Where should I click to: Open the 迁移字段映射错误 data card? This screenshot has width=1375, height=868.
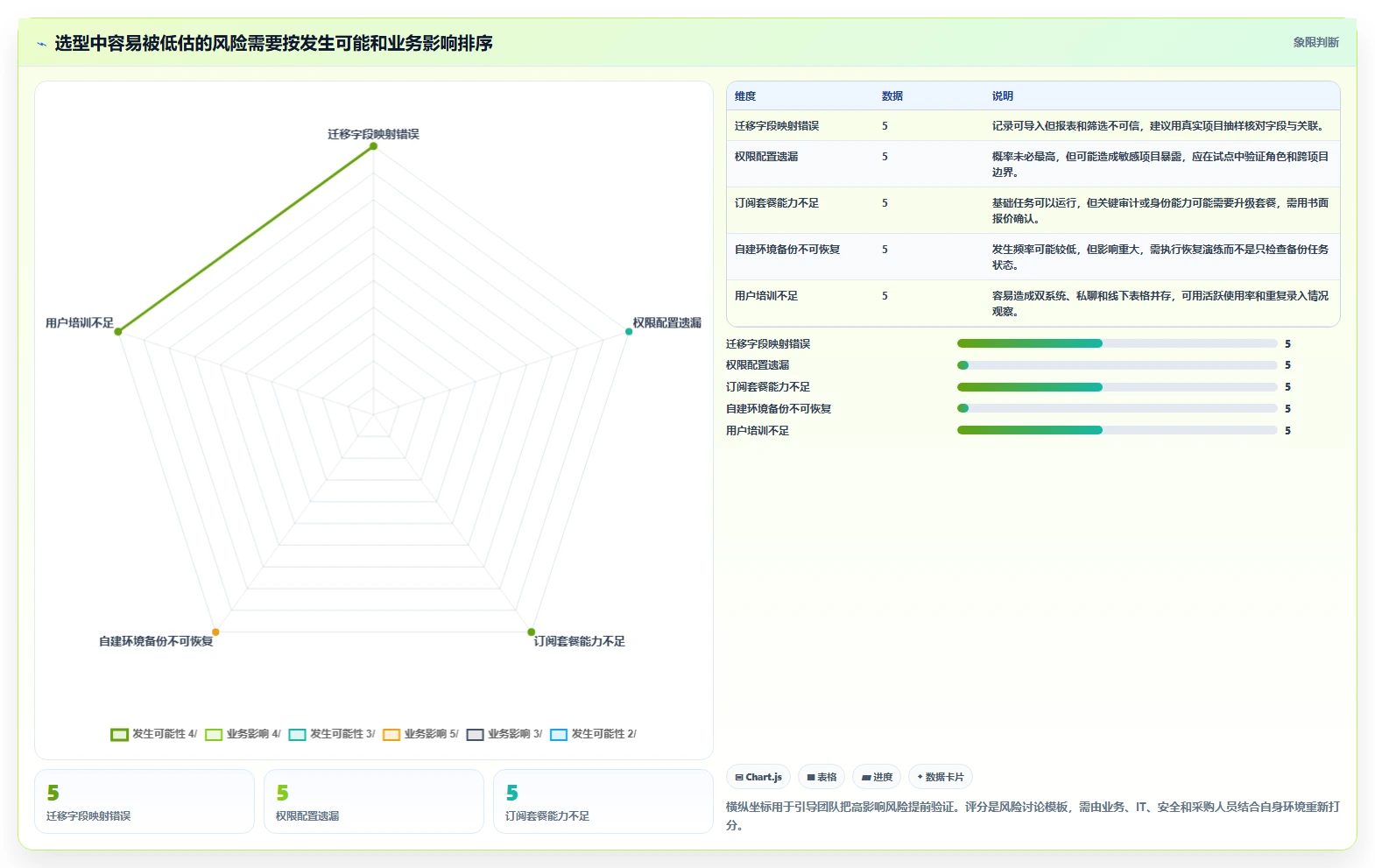[x=145, y=801]
